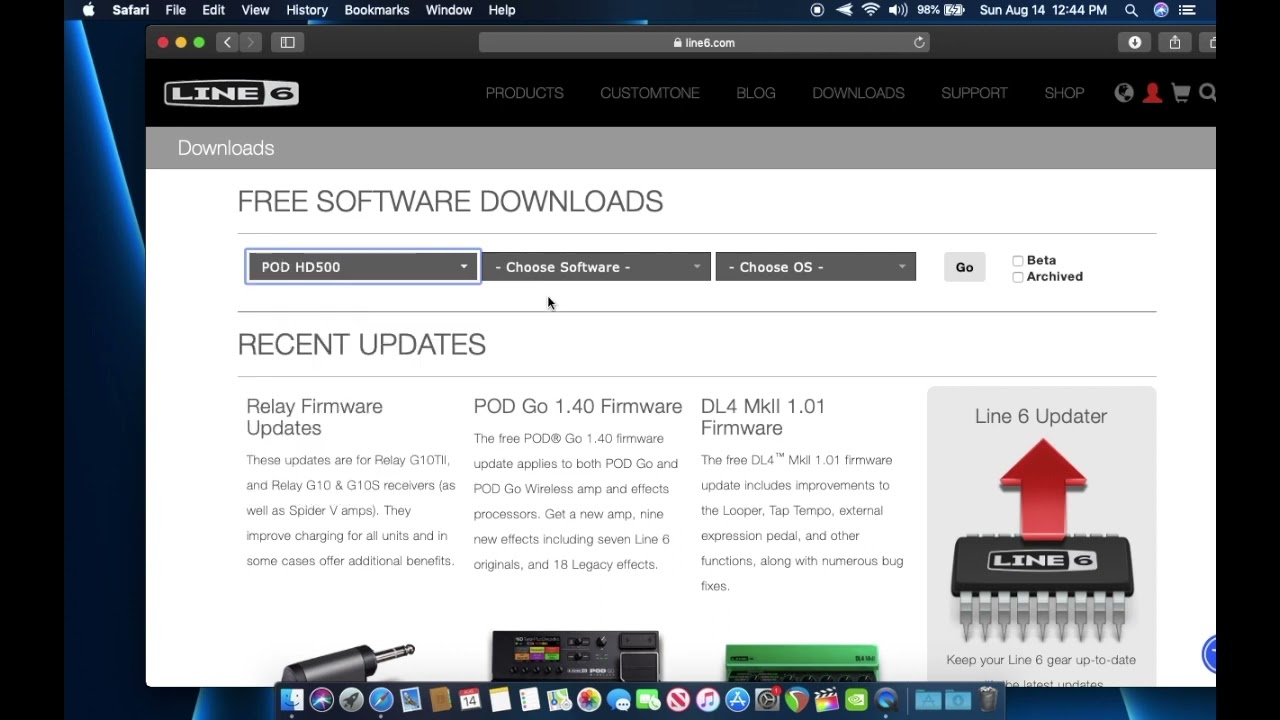Open the Safari menu
Screen dimensions: 1280x720
tap(130, 10)
